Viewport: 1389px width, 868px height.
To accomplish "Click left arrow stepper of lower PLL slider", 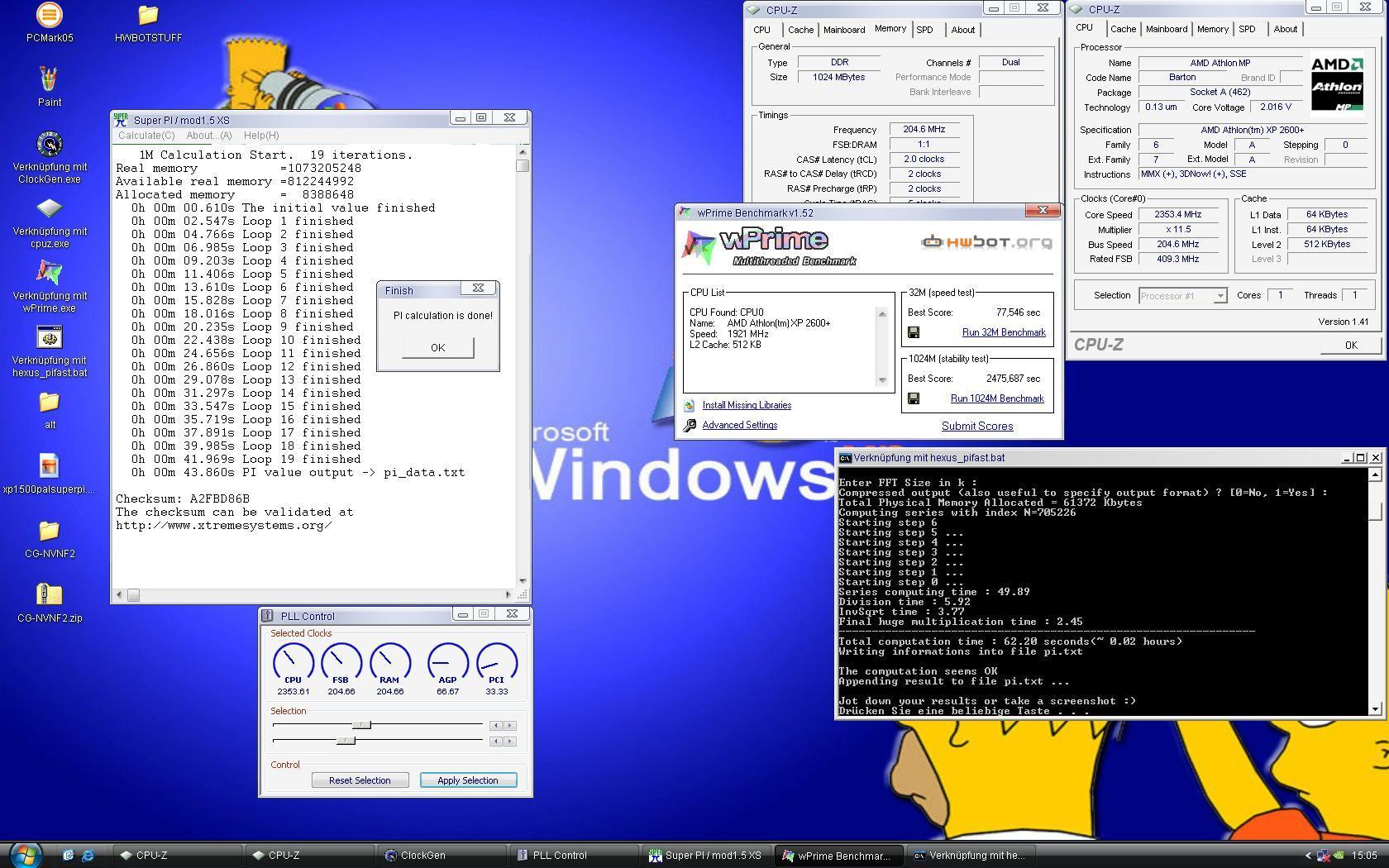I will coord(496,742).
